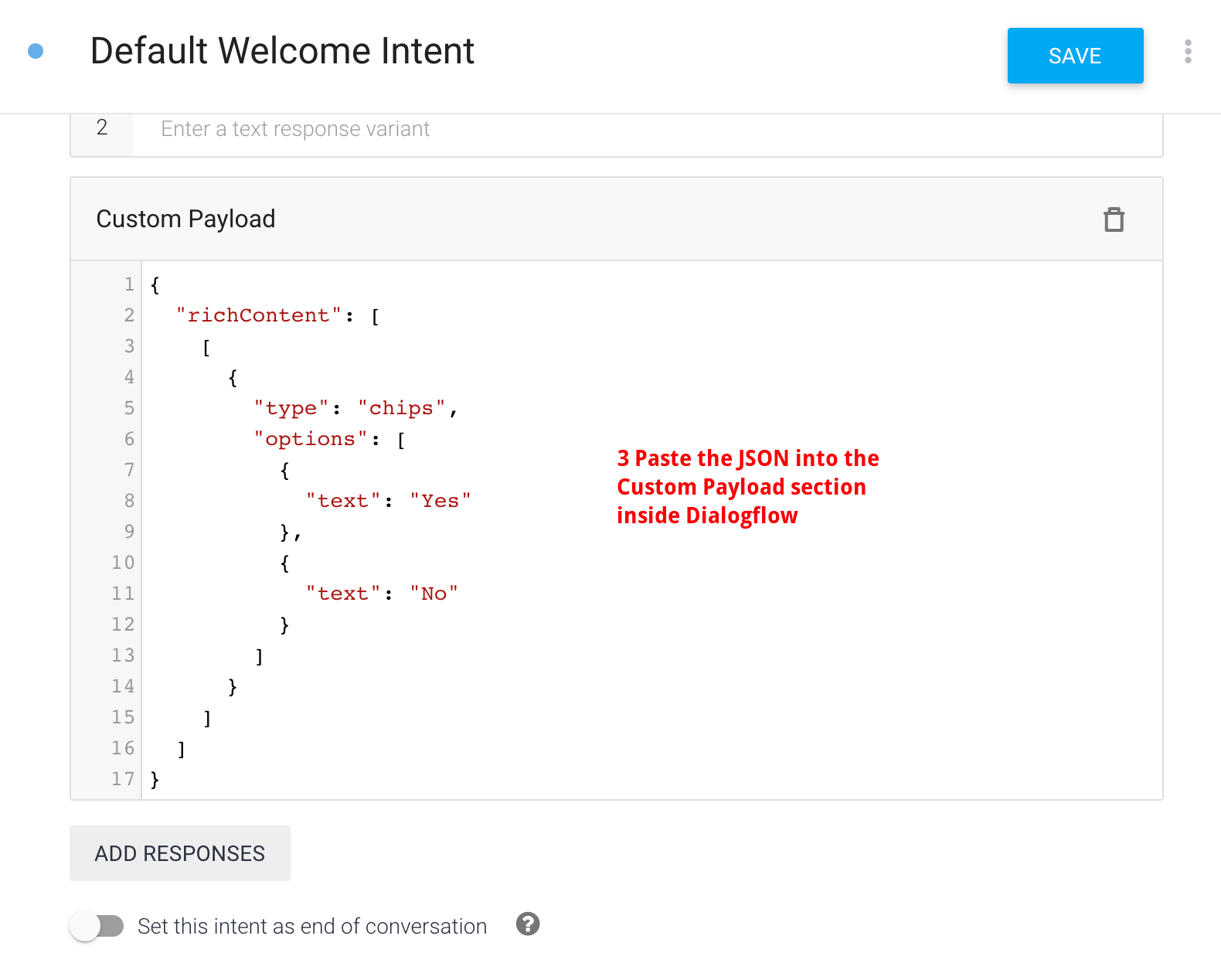Image resolution: width=1221 pixels, height=980 pixels.
Task: Click the "No" chip text on line 11
Action: (x=434, y=593)
